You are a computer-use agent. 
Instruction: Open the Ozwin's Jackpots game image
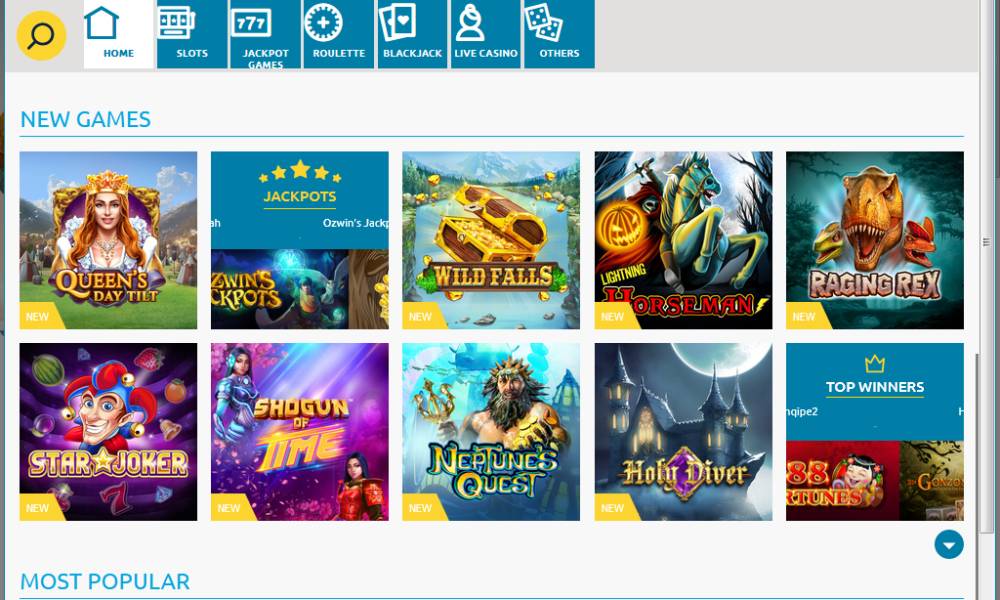tap(279, 289)
